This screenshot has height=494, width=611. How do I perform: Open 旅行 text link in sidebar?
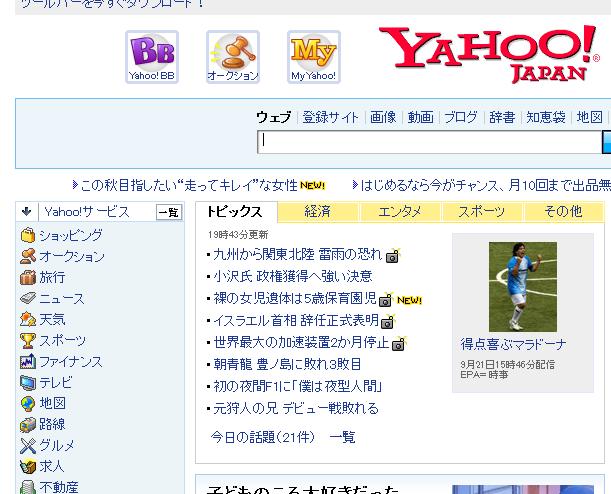(52, 277)
